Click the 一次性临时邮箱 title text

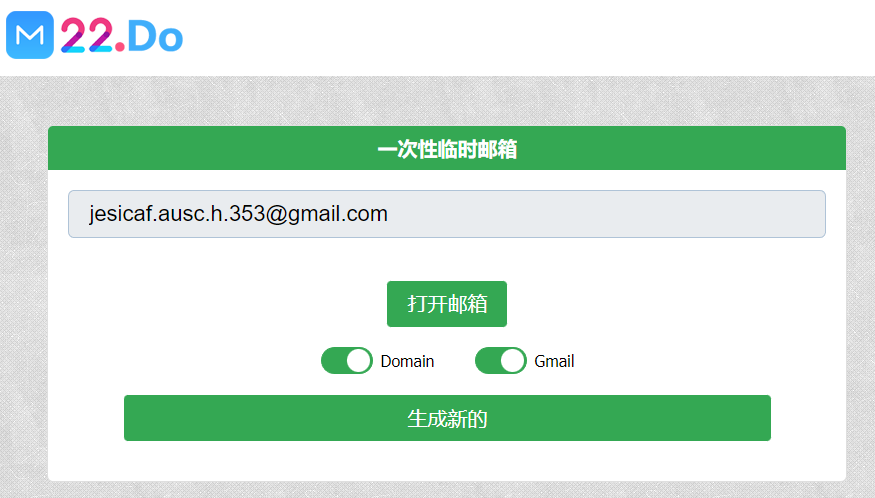[x=447, y=149]
